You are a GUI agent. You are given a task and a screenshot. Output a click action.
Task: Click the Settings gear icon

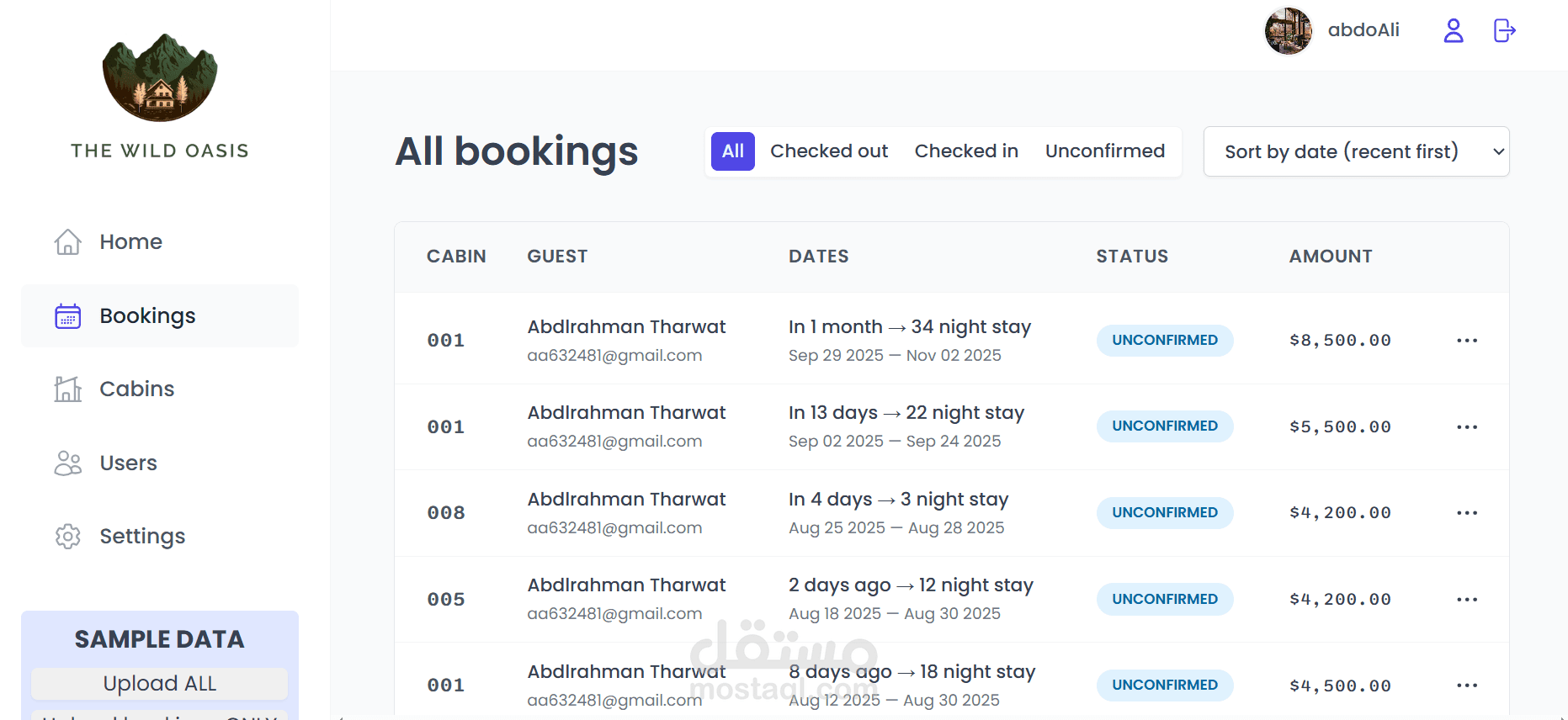(67, 537)
